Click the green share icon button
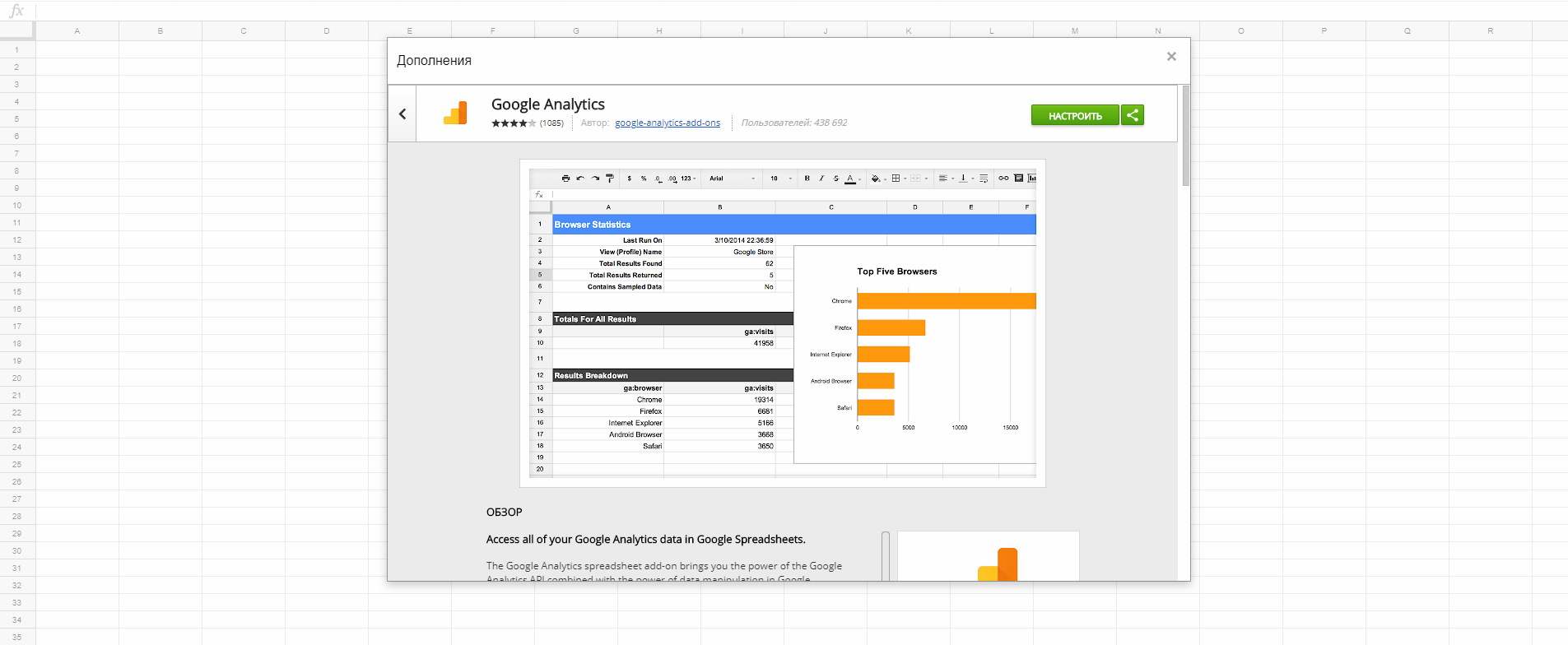This screenshot has width=1568, height=645. [x=1133, y=115]
